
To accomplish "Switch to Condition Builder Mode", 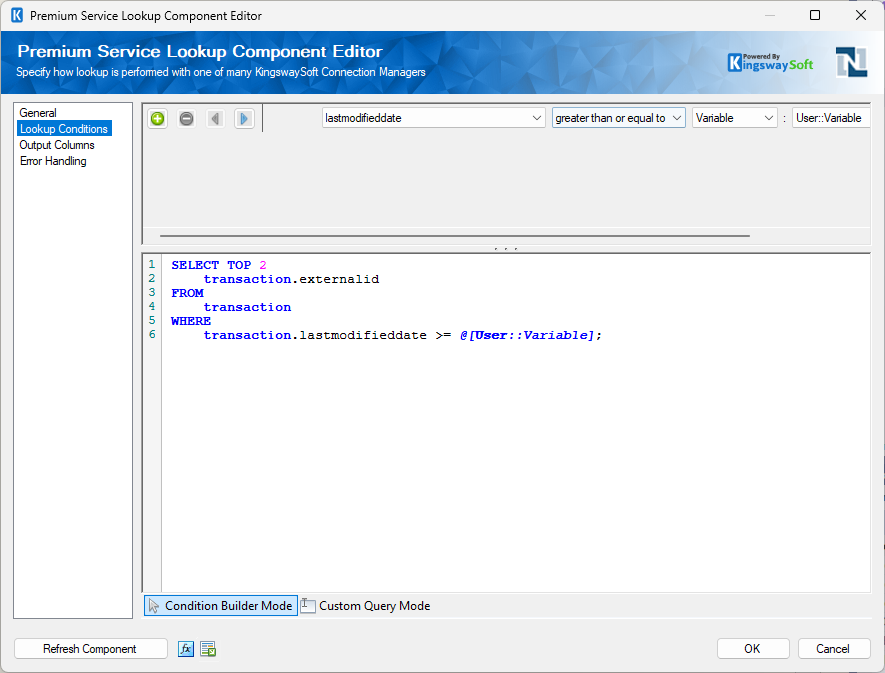I will coord(221,606).
